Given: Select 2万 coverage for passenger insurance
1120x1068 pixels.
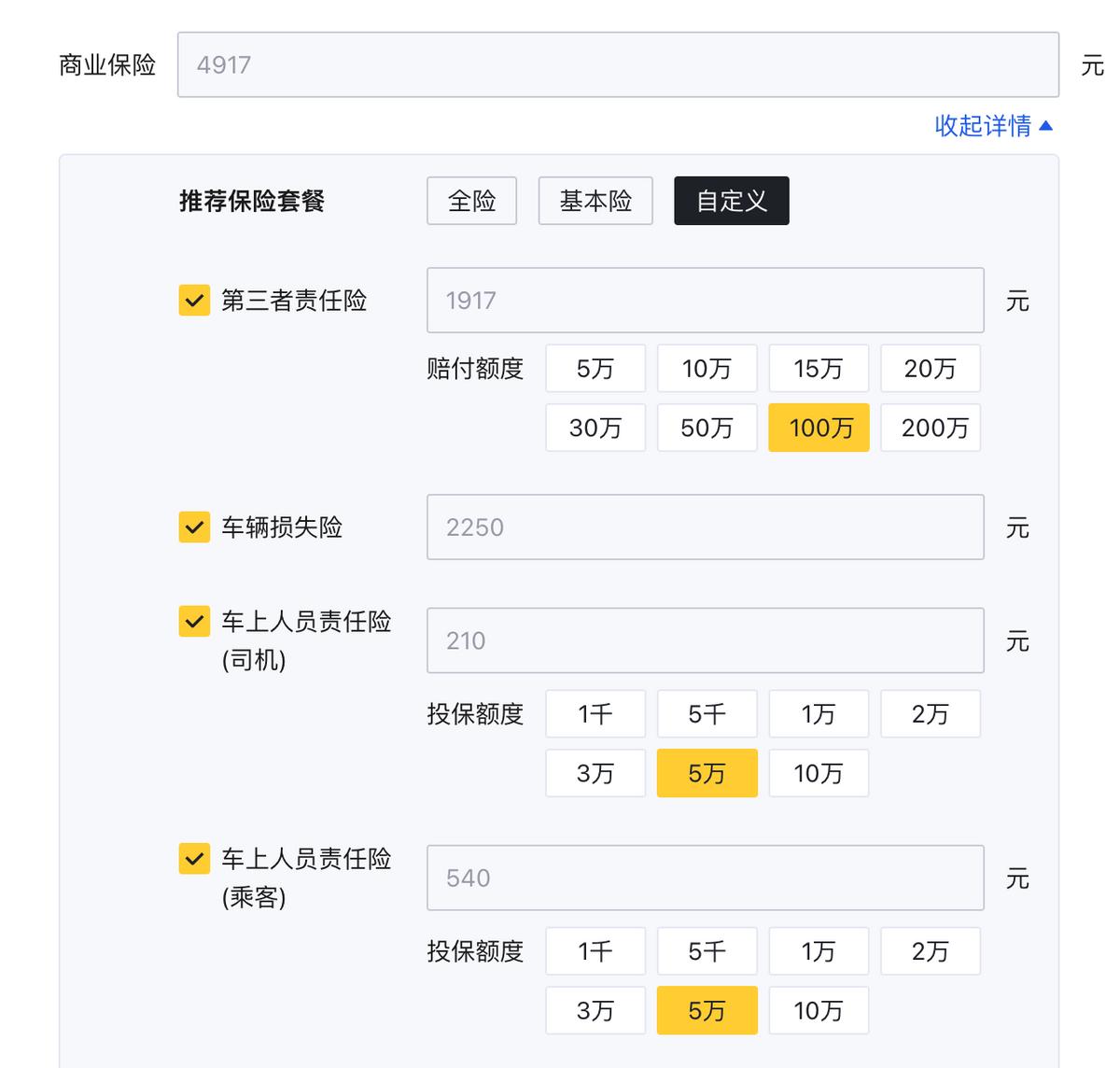Looking at the screenshot, I should click(x=931, y=951).
